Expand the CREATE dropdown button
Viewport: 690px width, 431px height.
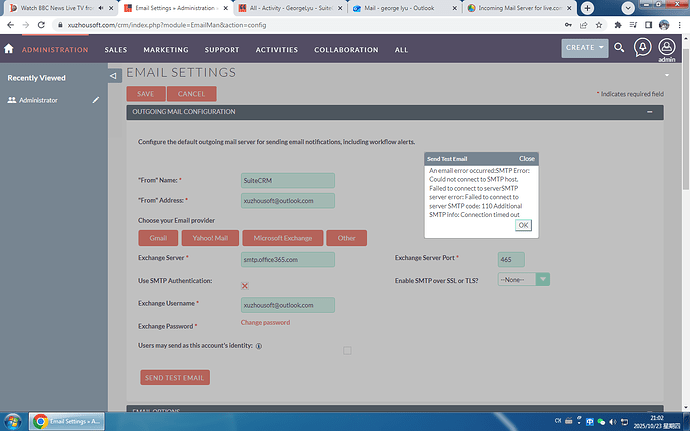[585, 47]
